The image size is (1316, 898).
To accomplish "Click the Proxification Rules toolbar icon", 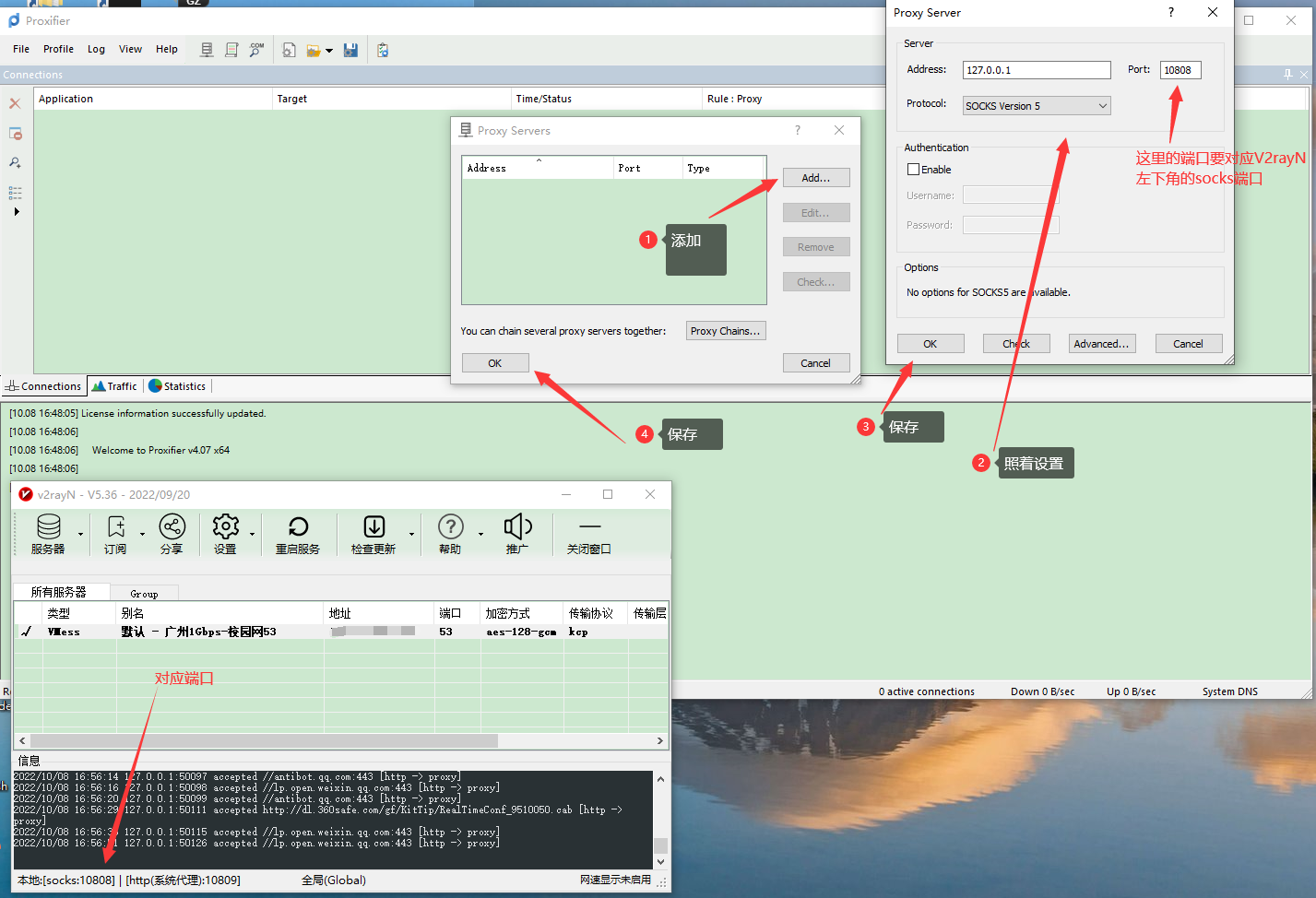I will click(x=231, y=50).
